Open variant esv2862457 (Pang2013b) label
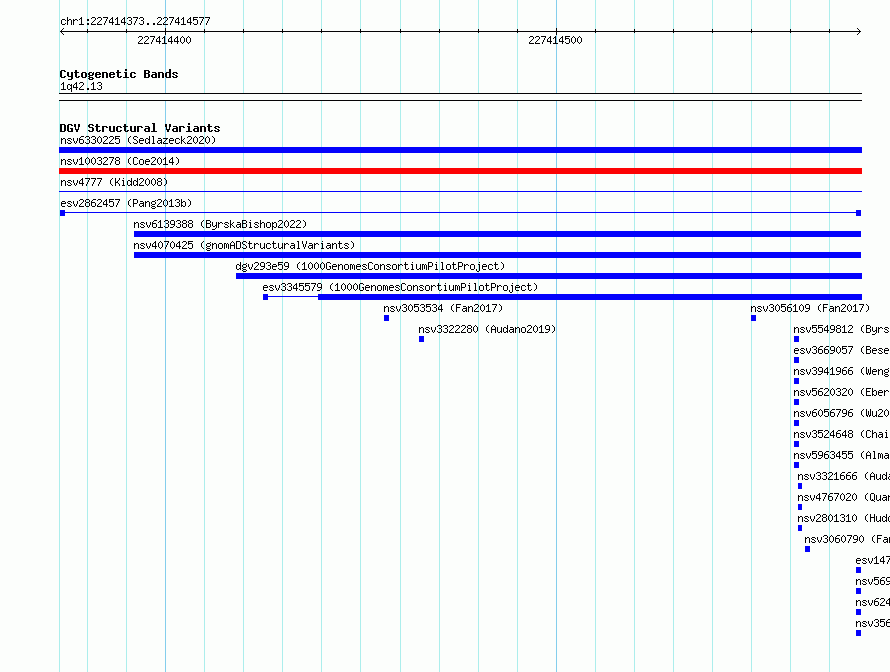890x672 pixels. (x=126, y=203)
